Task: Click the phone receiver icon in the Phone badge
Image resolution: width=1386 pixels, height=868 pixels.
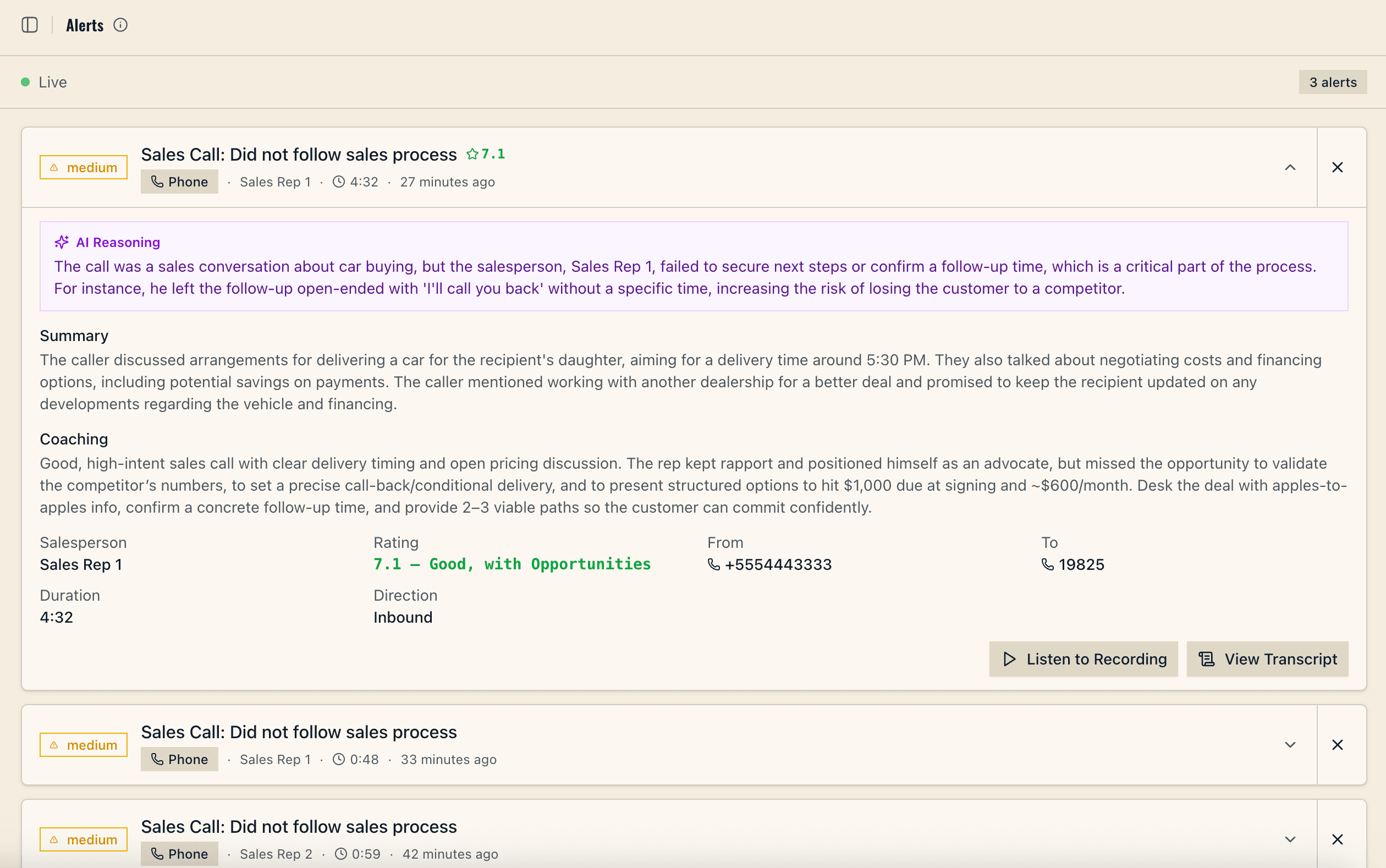Action: pos(157,182)
